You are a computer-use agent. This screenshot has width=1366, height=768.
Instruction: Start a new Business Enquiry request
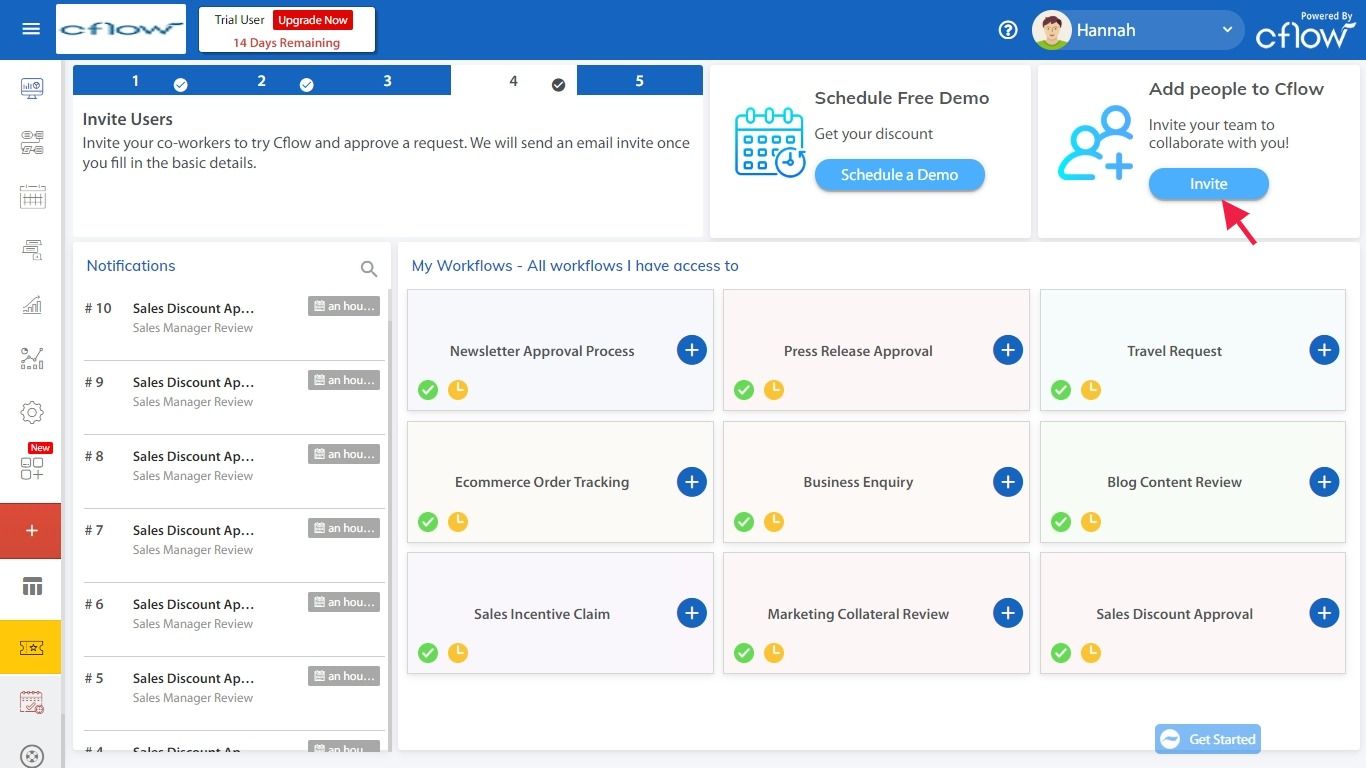click(1008, 482)
